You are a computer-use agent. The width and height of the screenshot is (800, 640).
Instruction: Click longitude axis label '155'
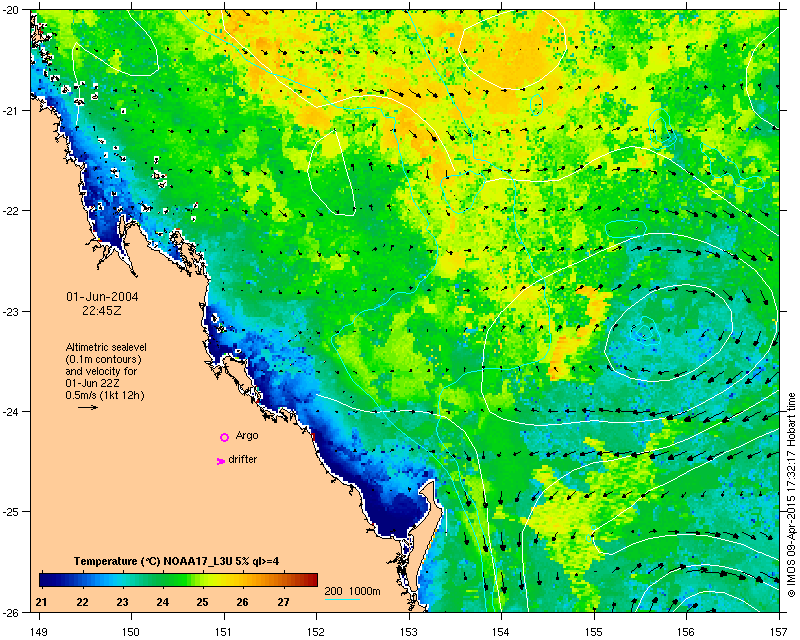[594, 632]
